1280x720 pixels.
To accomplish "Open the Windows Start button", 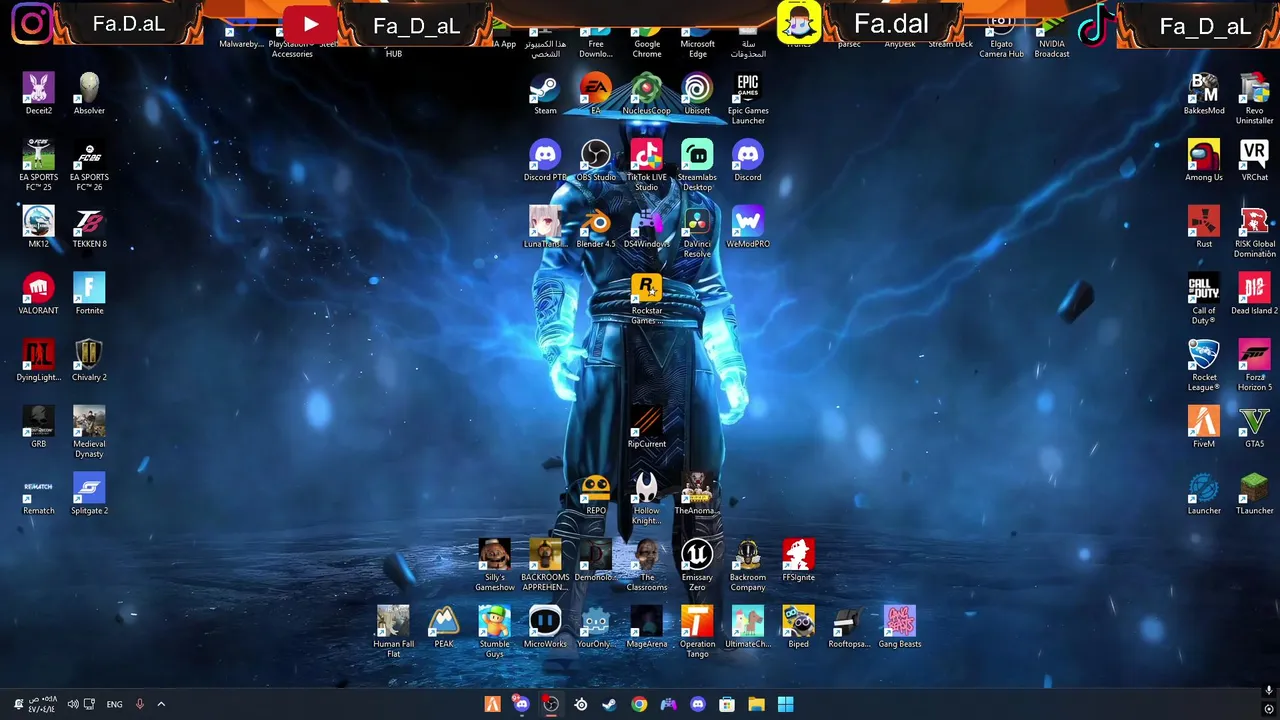I will click(786, 704).
